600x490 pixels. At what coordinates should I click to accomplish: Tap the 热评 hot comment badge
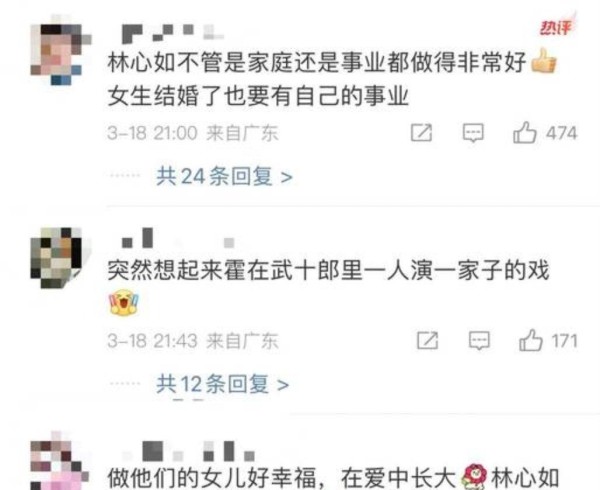(x=556, y=27)
